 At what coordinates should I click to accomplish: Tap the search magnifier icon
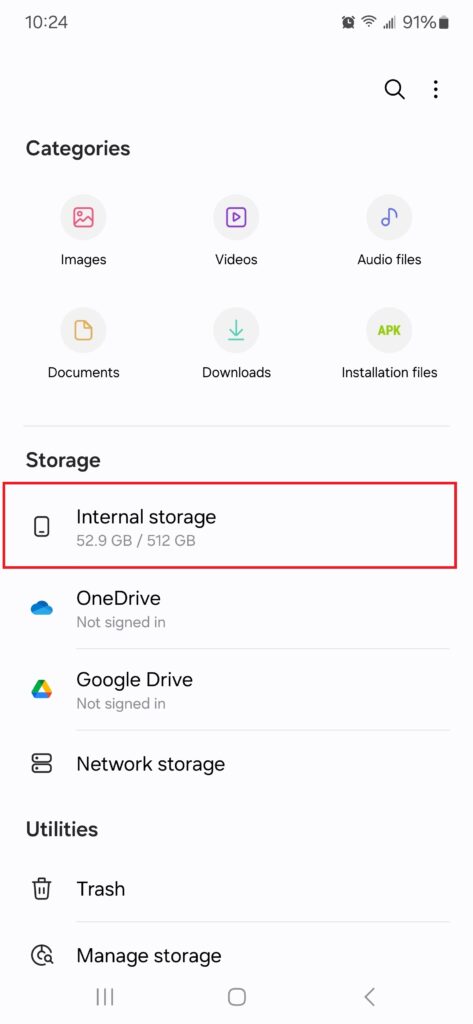394,89
